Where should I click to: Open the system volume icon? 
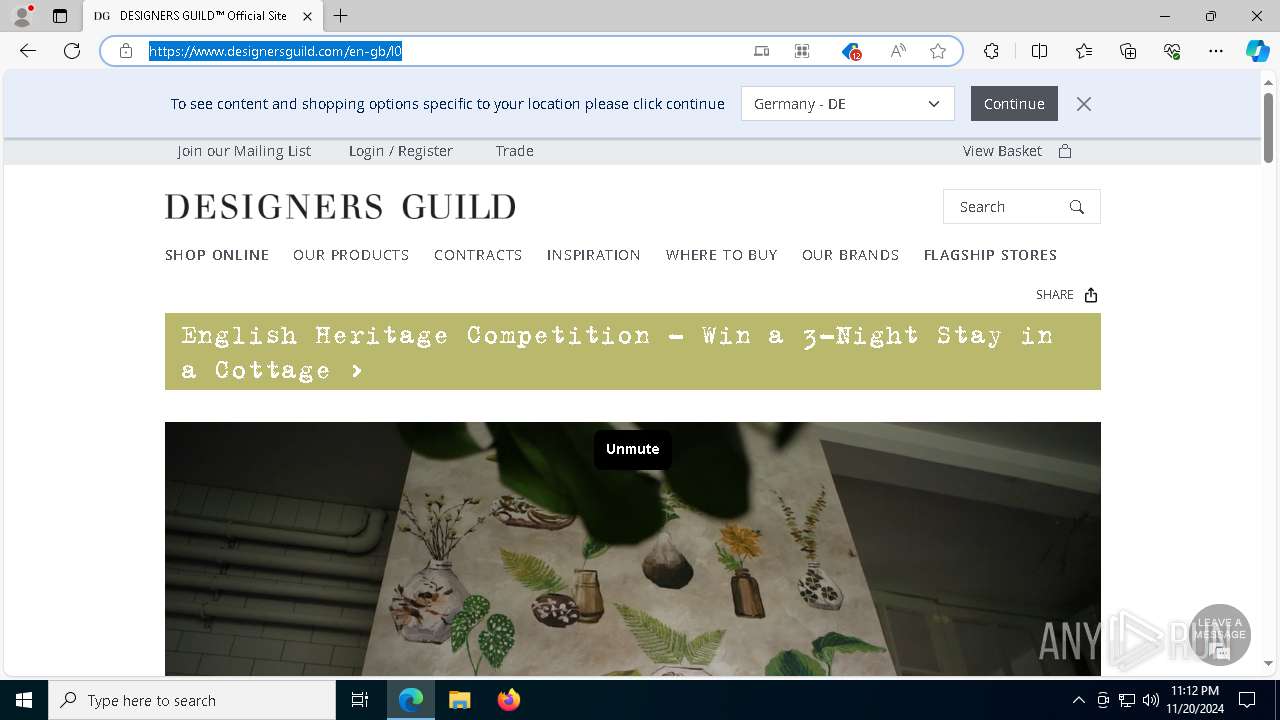(x=1151, y=700)
